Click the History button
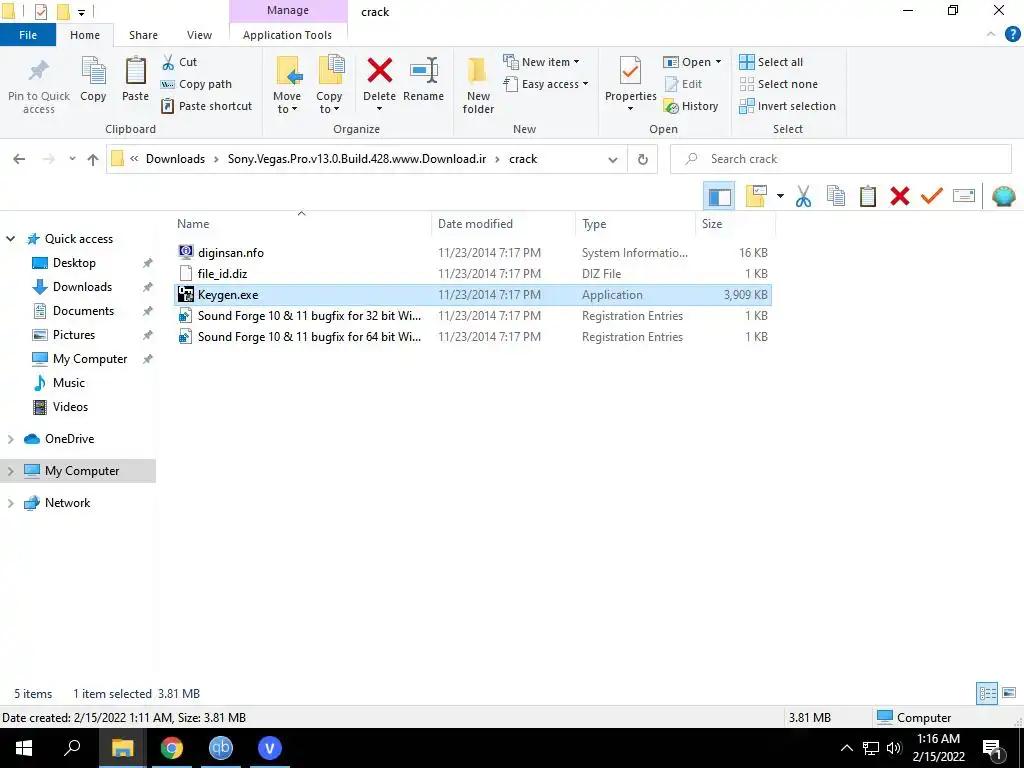 pos(691,106)
